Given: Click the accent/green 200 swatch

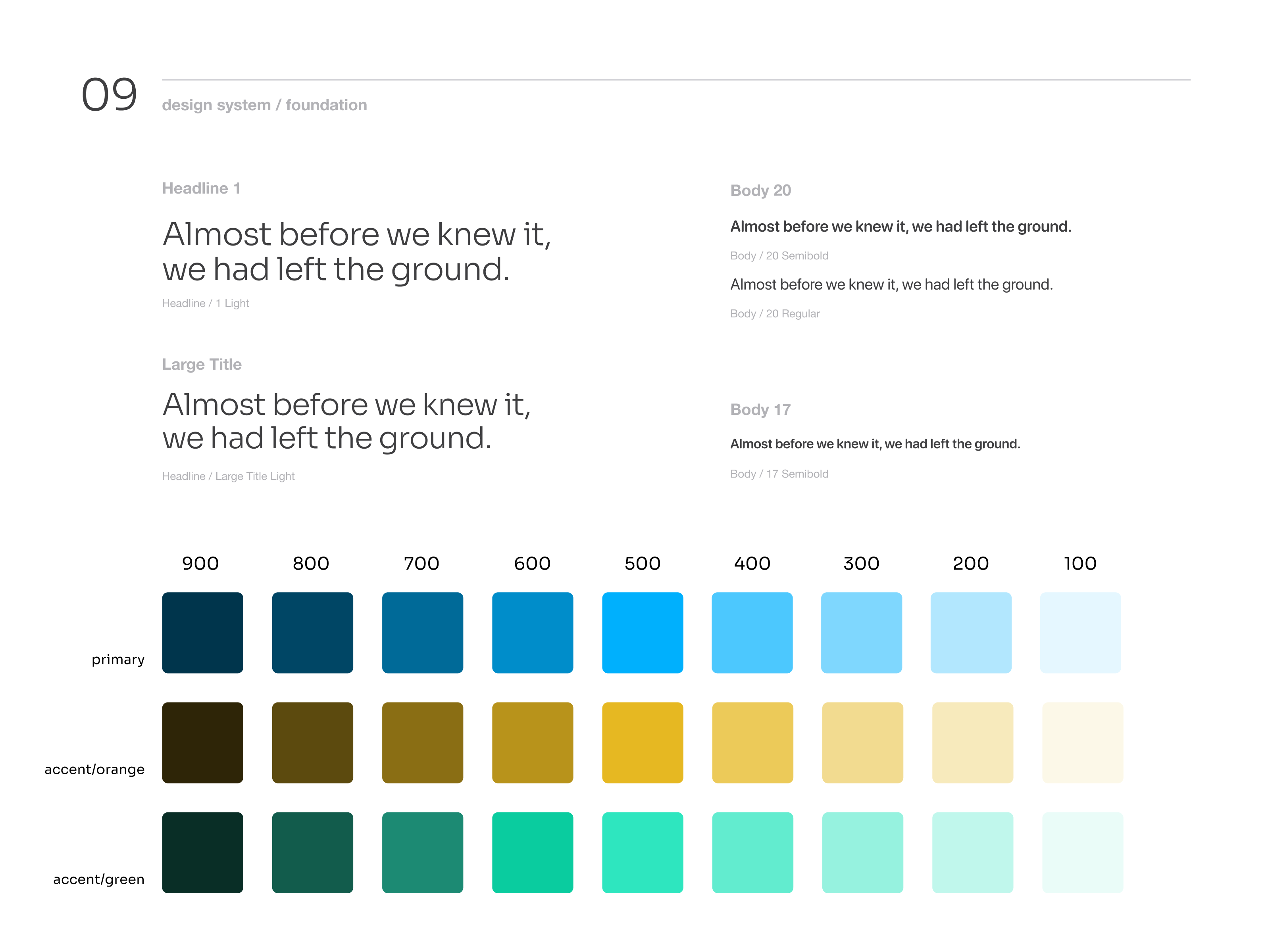Looking at the screenshot, I should [x=973, y=853].
